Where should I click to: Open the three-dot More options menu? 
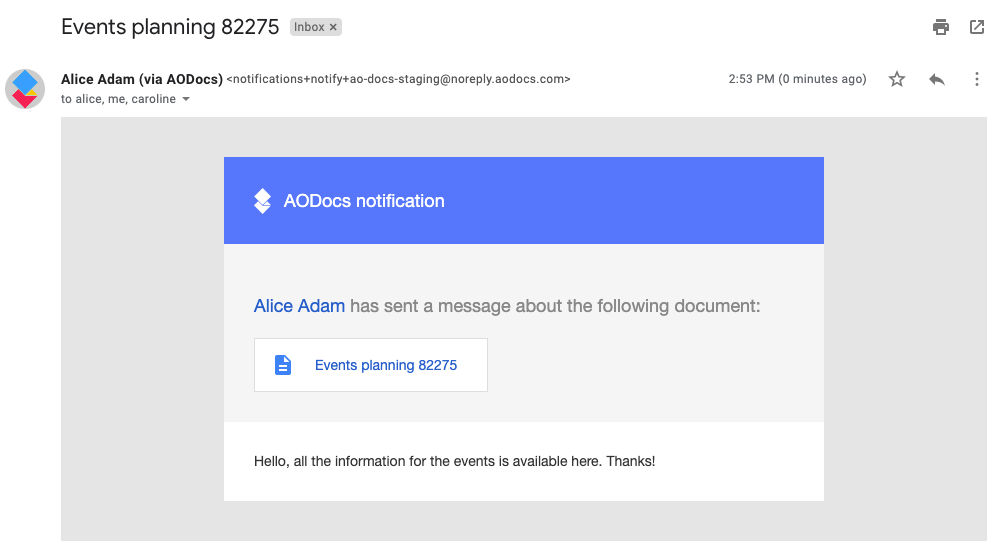pyautogui.click(x=977, y=79)
